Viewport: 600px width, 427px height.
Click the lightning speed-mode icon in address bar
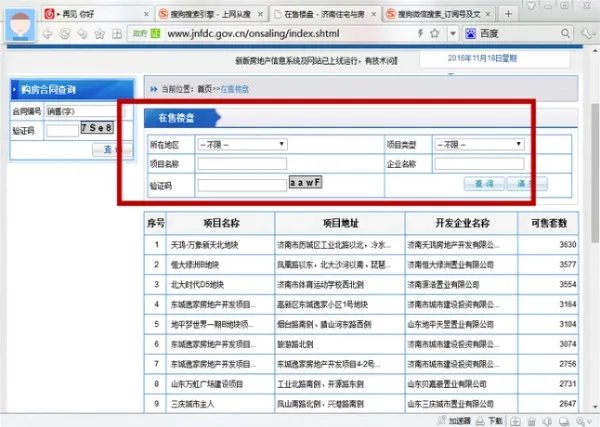point(420,33)
